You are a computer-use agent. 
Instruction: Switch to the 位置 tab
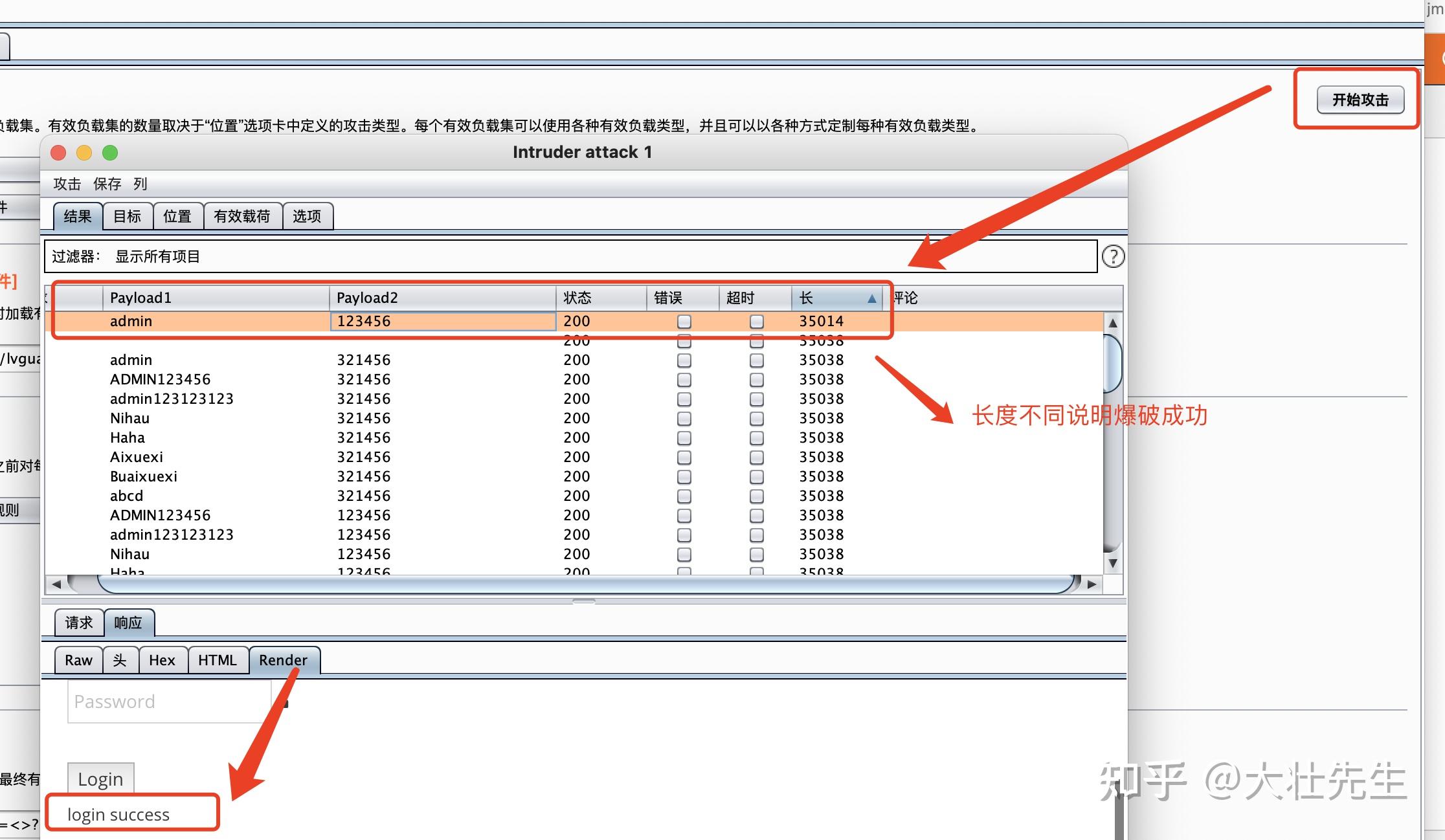[178, 216]
